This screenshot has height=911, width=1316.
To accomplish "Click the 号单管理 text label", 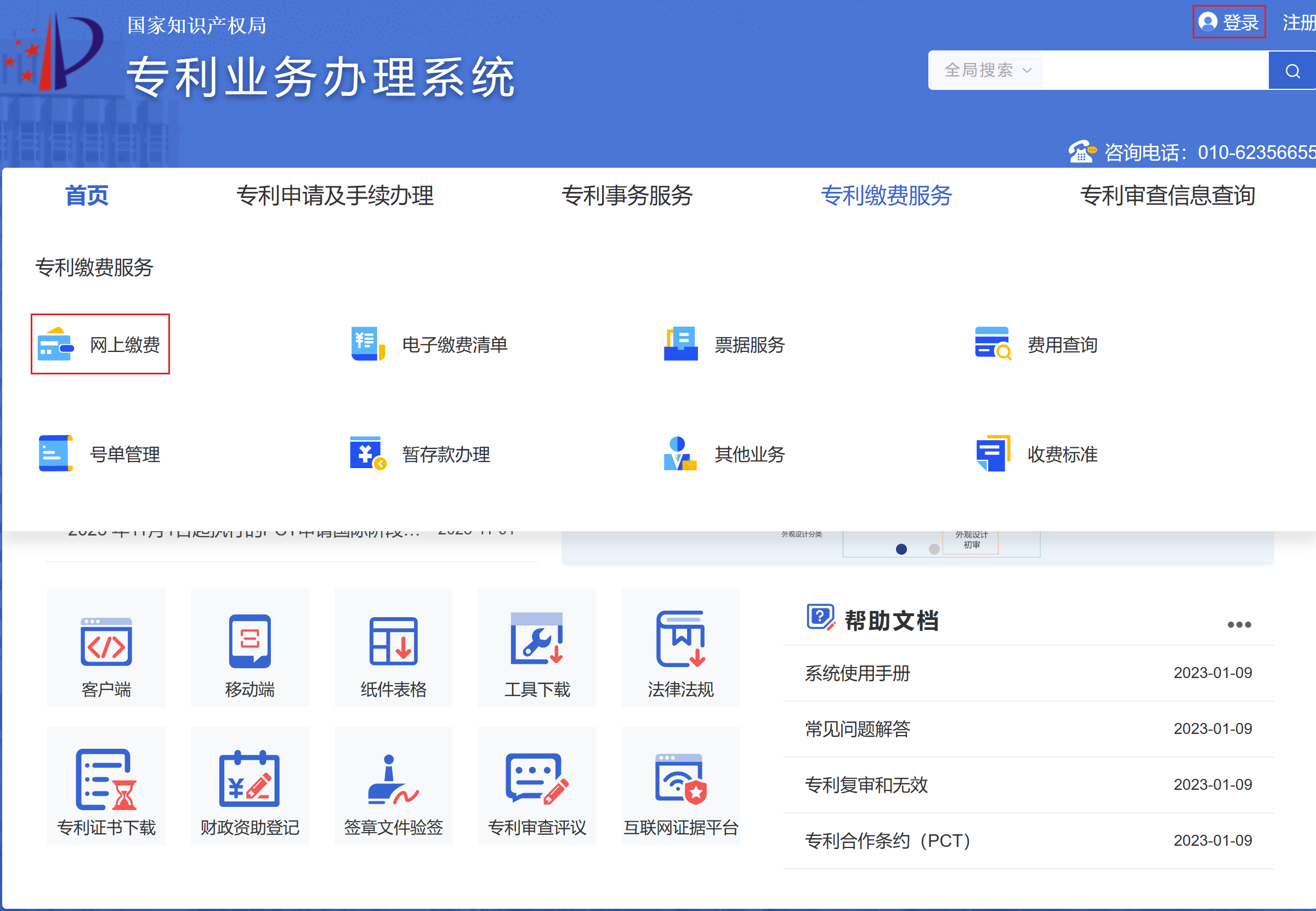I will pos(125,454).
